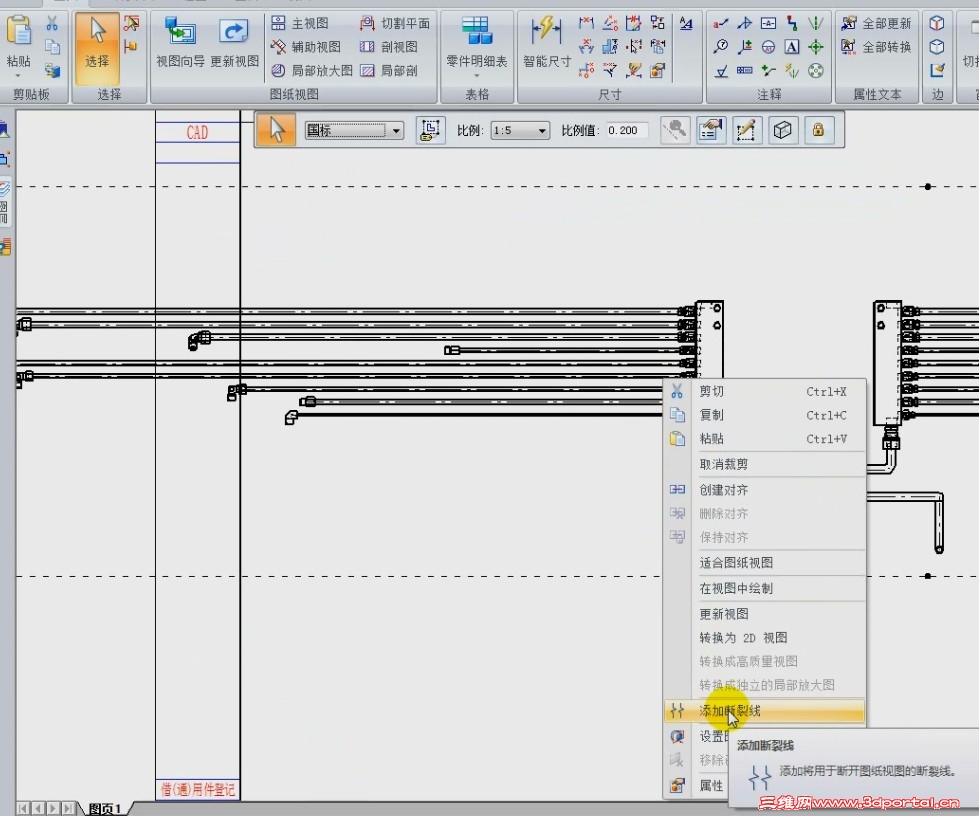Click the cube icon at top of 边 group

tap(937, 24)
